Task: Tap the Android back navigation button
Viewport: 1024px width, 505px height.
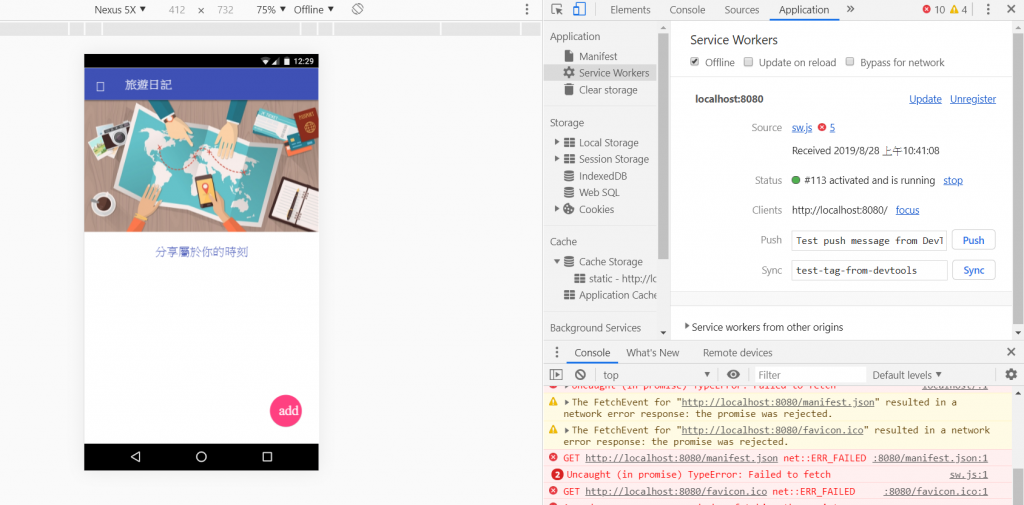Action: (x=135, y=457)
